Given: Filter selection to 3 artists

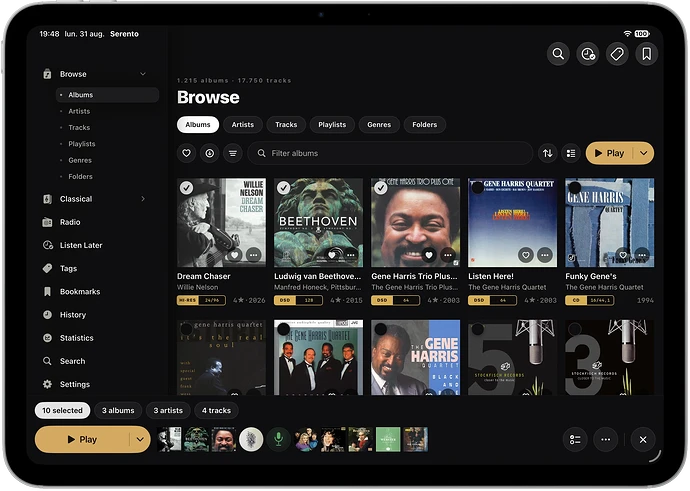Looking at the screenshot, I should pyautogui.click(x=168, y=410).
